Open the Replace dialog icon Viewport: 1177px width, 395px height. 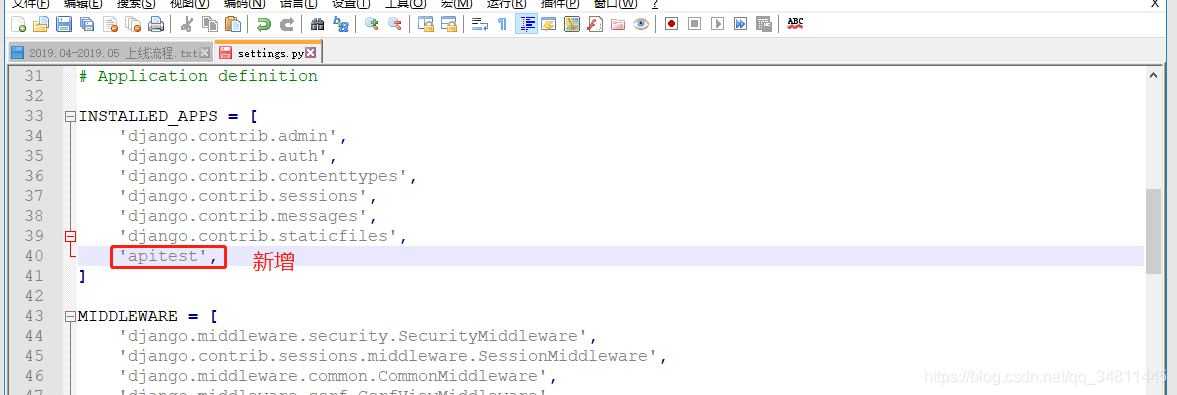341,24
